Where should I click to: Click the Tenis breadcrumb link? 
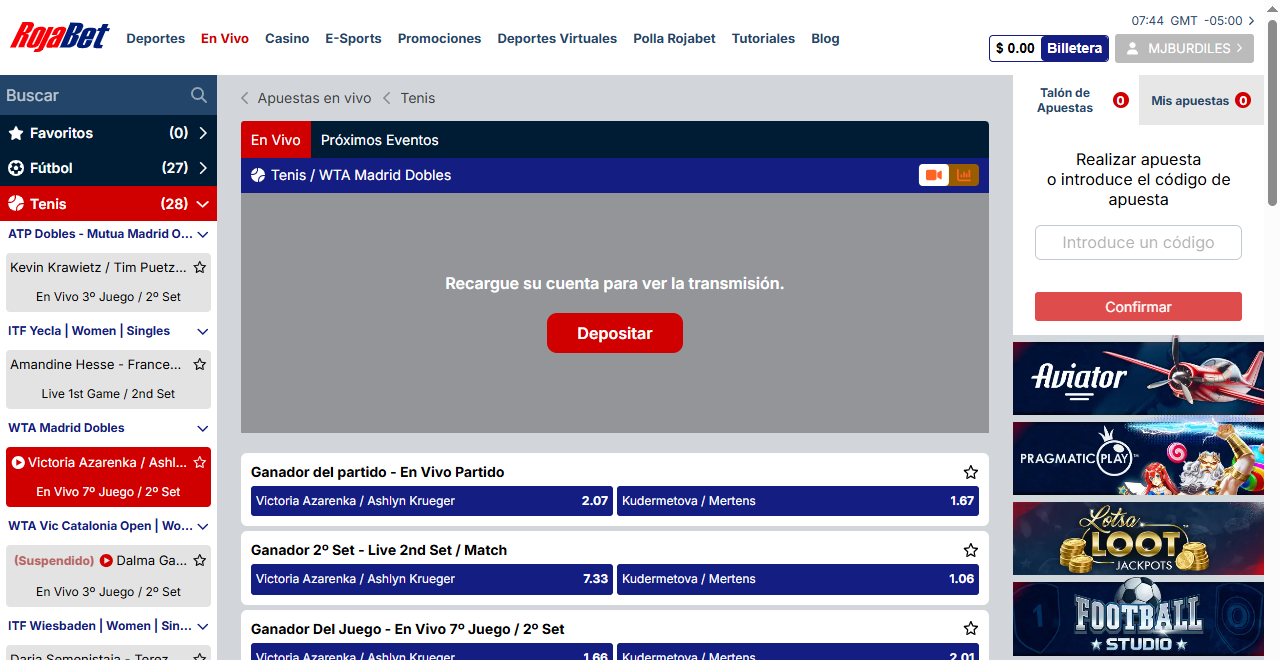coord(418,98)
